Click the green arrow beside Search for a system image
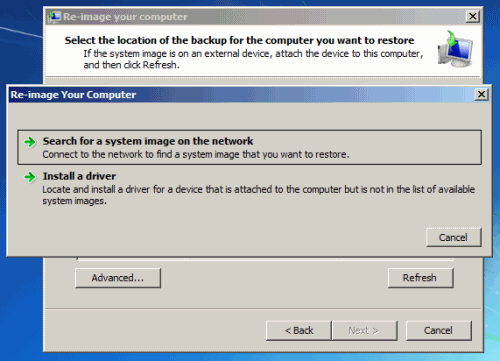Viewport: 500px width, 361px height. click(x=30, y=142)
